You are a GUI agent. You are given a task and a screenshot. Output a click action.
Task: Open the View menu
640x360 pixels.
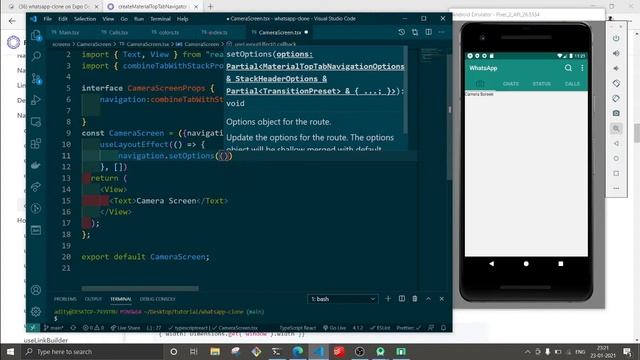[x=108, y=19]
